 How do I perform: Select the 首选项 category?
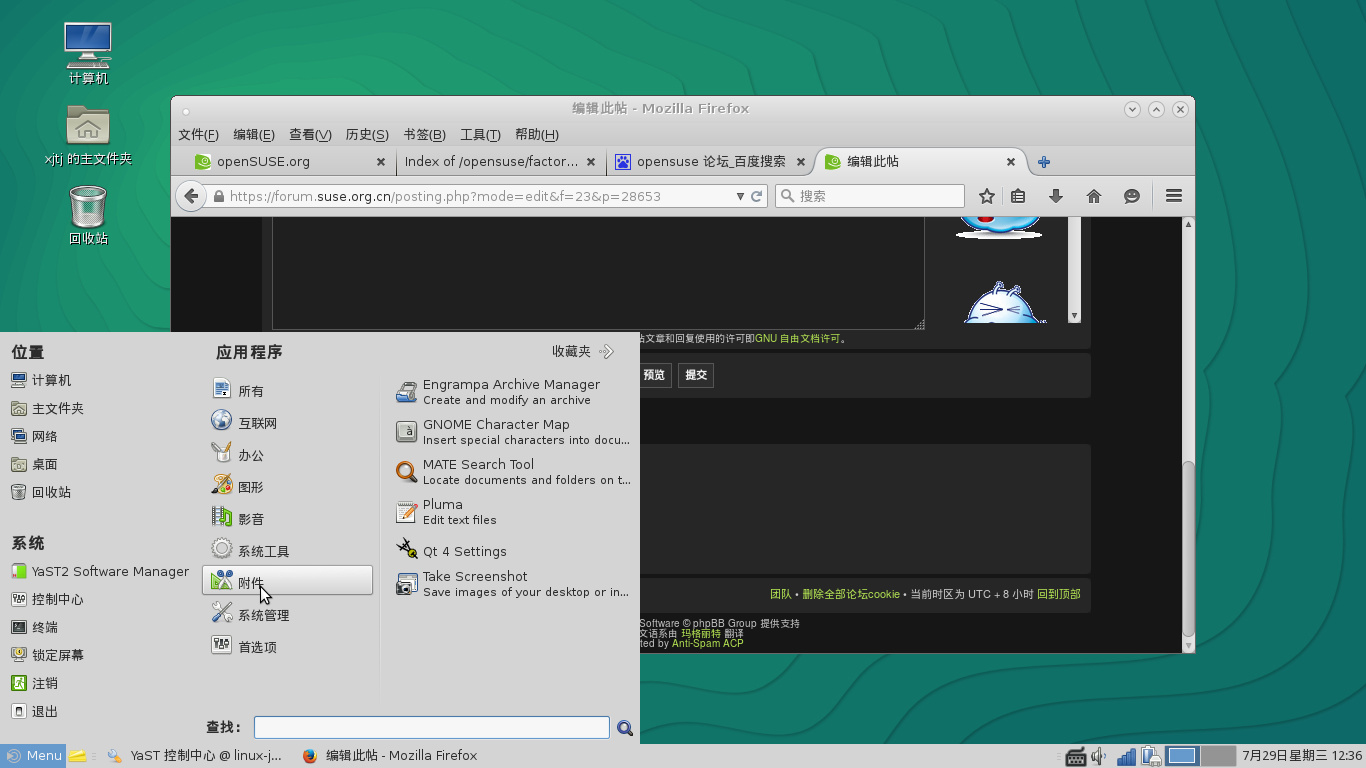(x=288, y=647)
